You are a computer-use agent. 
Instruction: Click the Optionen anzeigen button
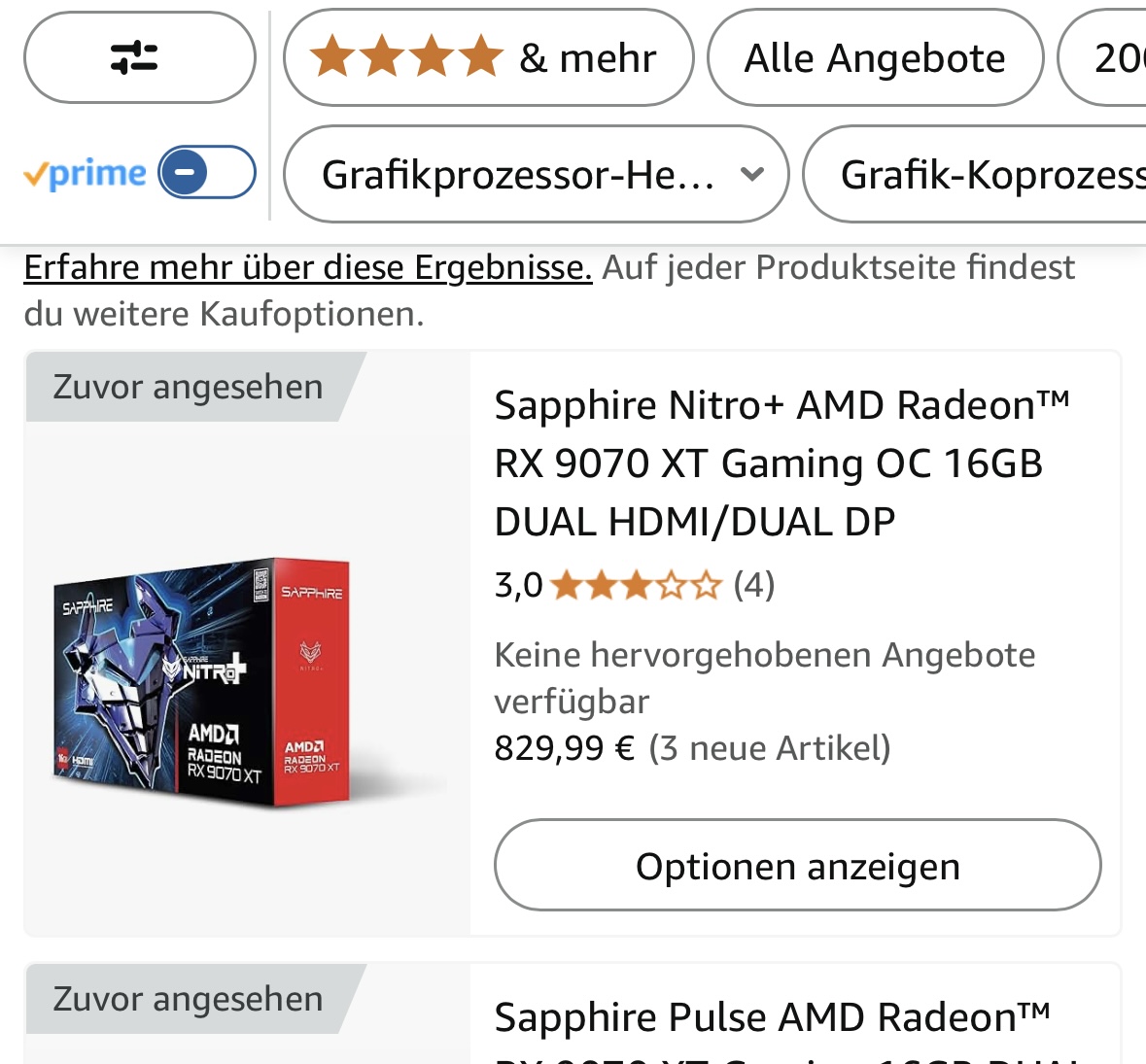[x=797, y=865]
